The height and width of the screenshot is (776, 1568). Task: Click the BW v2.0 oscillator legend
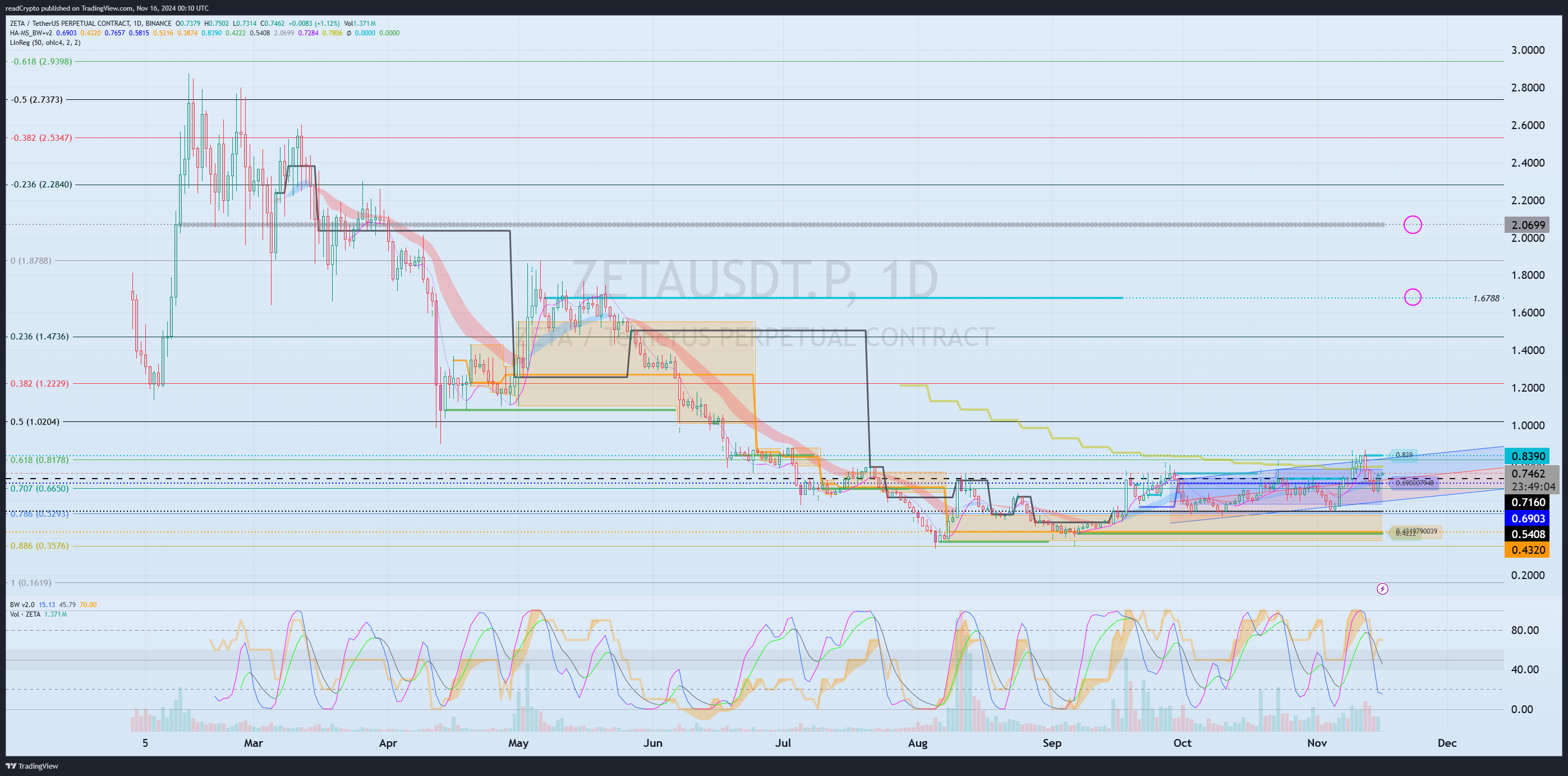(22, 604)
